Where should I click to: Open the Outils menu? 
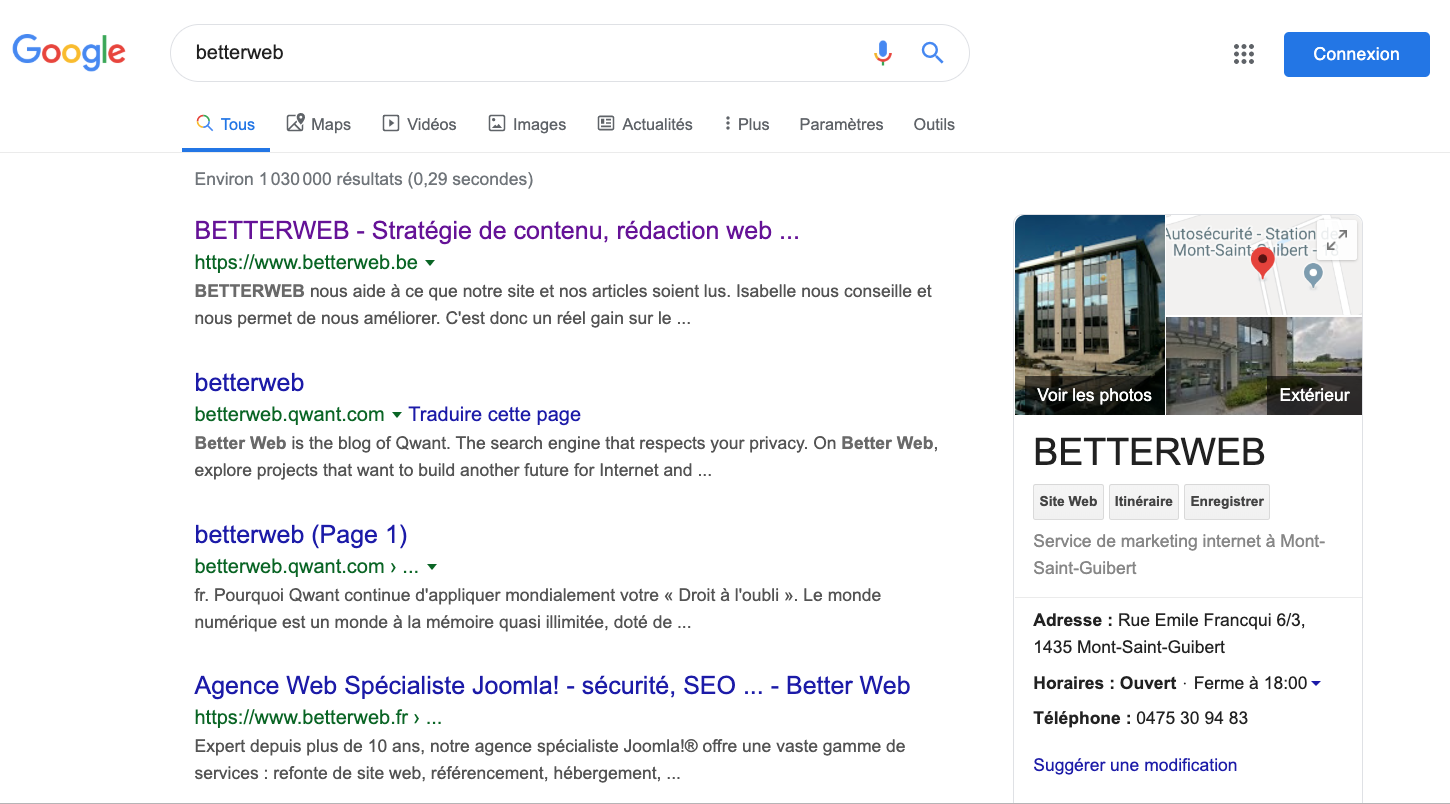click(934, 124)
